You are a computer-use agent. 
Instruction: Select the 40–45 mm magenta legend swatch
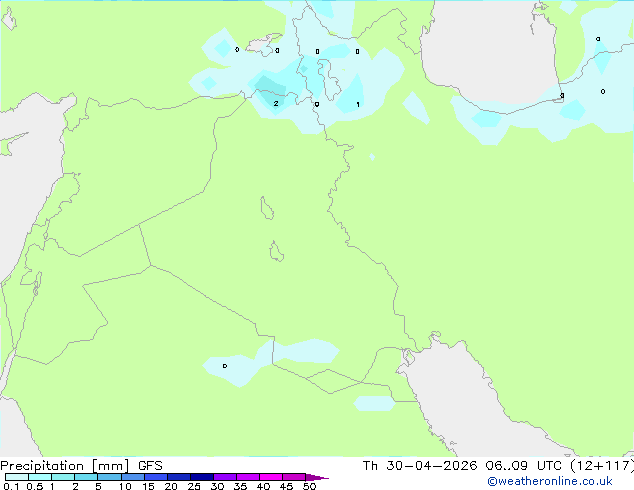tap(271, 477)
